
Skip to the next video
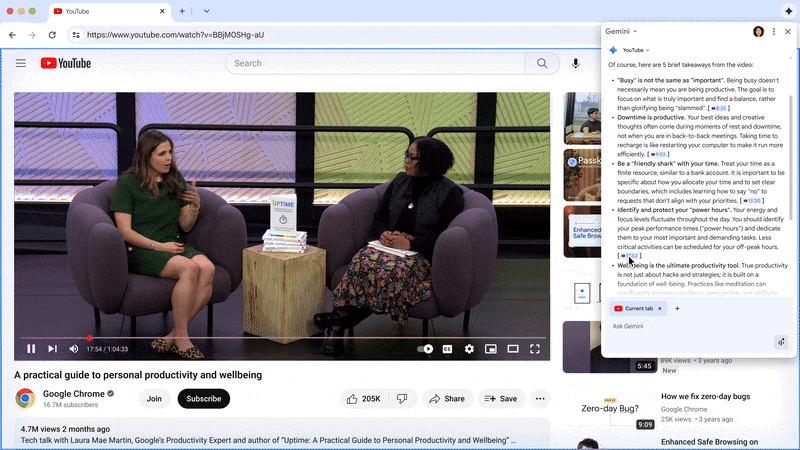[52, 349]
